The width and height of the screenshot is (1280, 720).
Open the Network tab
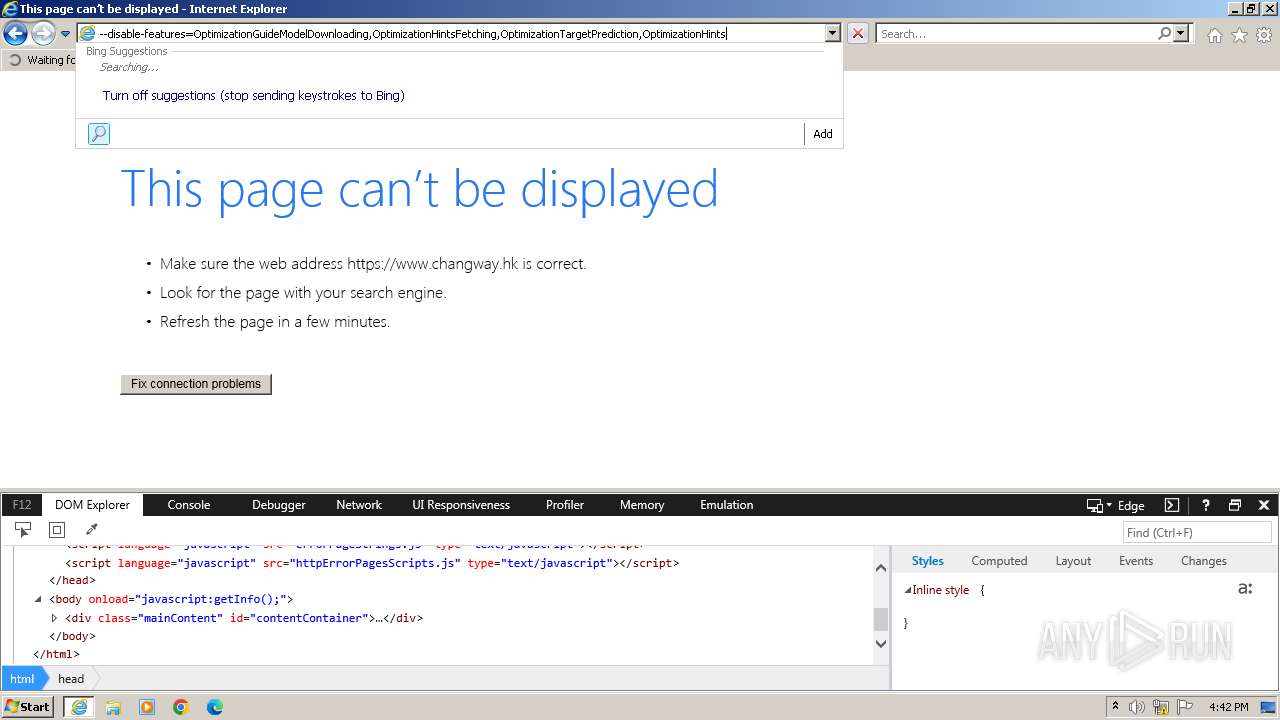359,505
